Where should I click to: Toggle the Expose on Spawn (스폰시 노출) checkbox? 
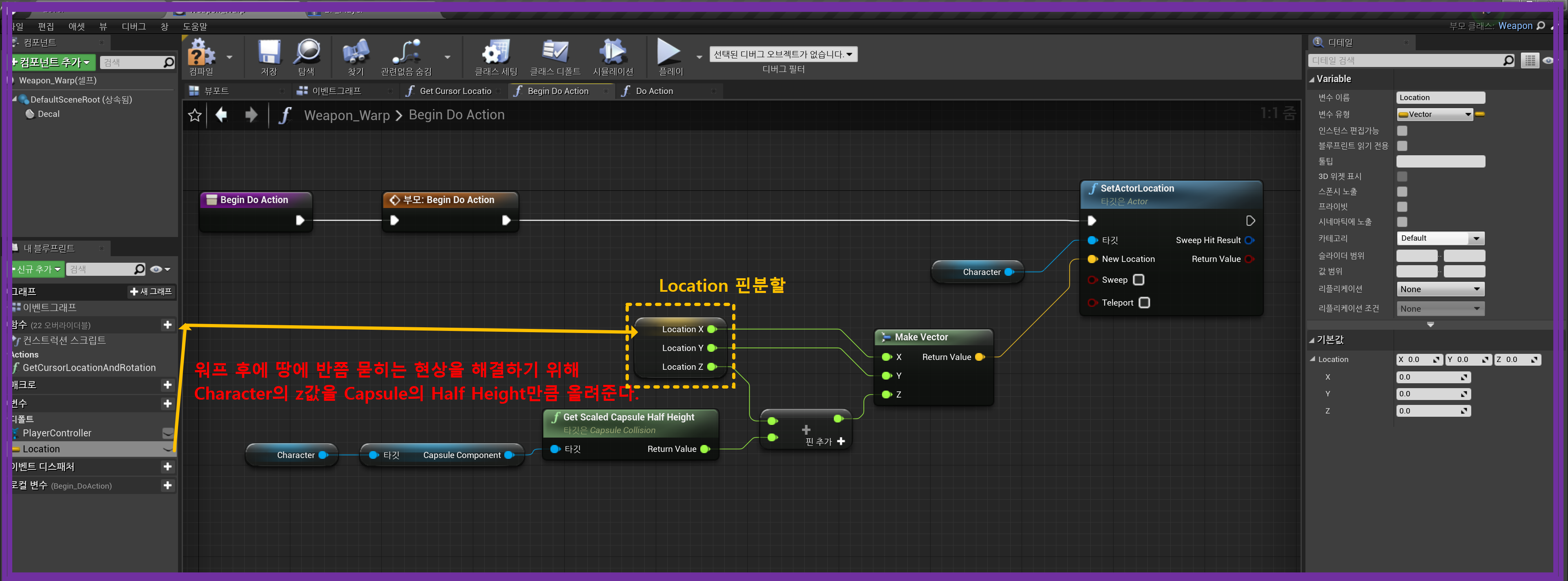coord(1402,192)
